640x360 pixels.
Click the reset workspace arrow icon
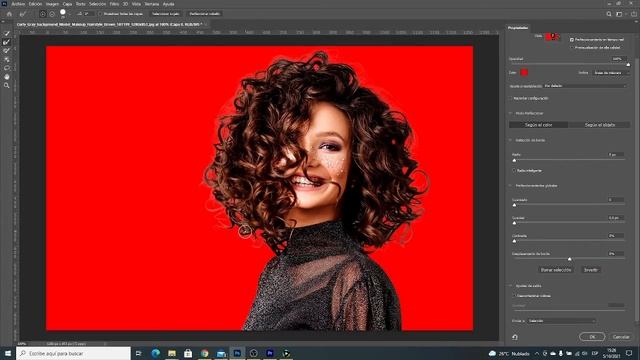pyautogui.click(x=515, y=337)
